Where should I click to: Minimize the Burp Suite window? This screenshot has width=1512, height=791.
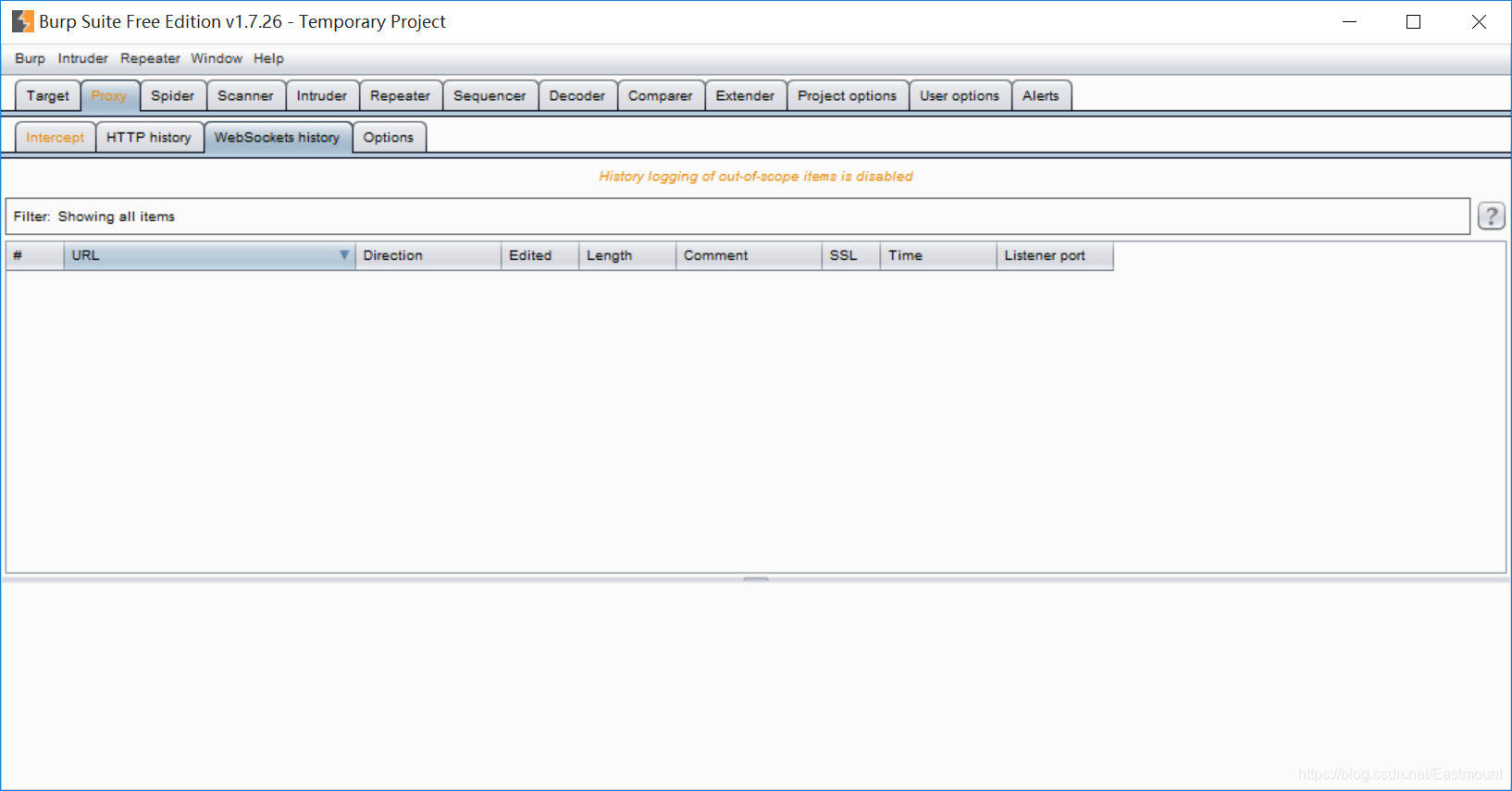tap(1350, 21)
